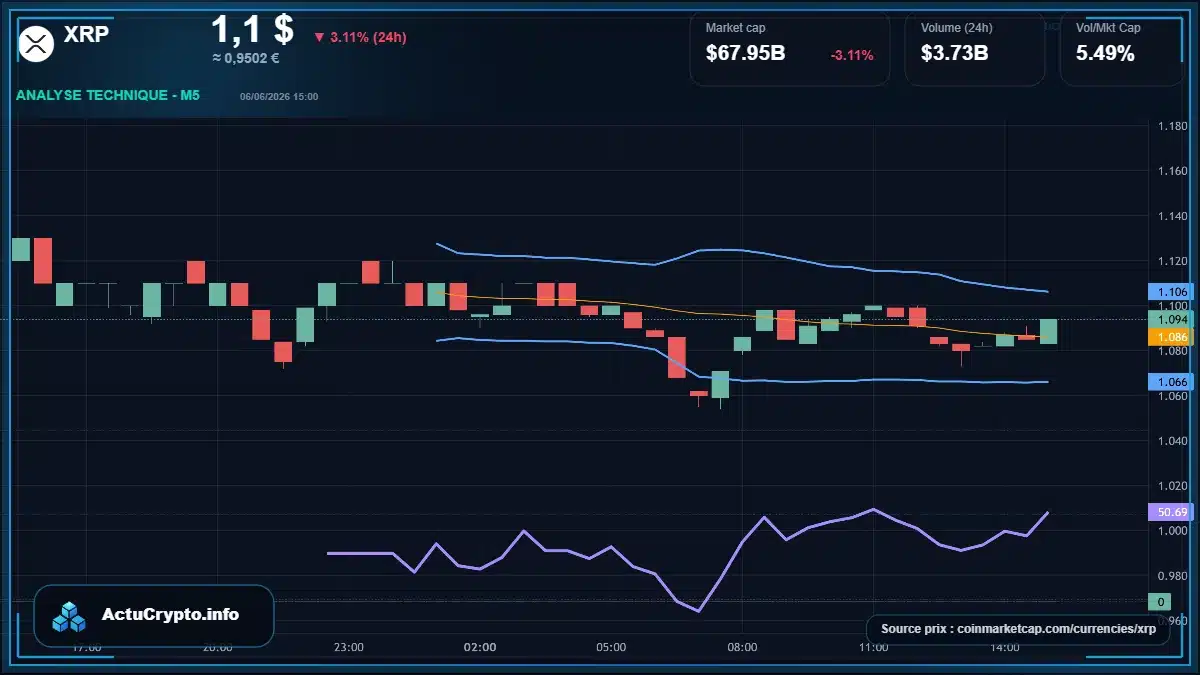Click the 23:00 time axis label

(x=348, y=647)
